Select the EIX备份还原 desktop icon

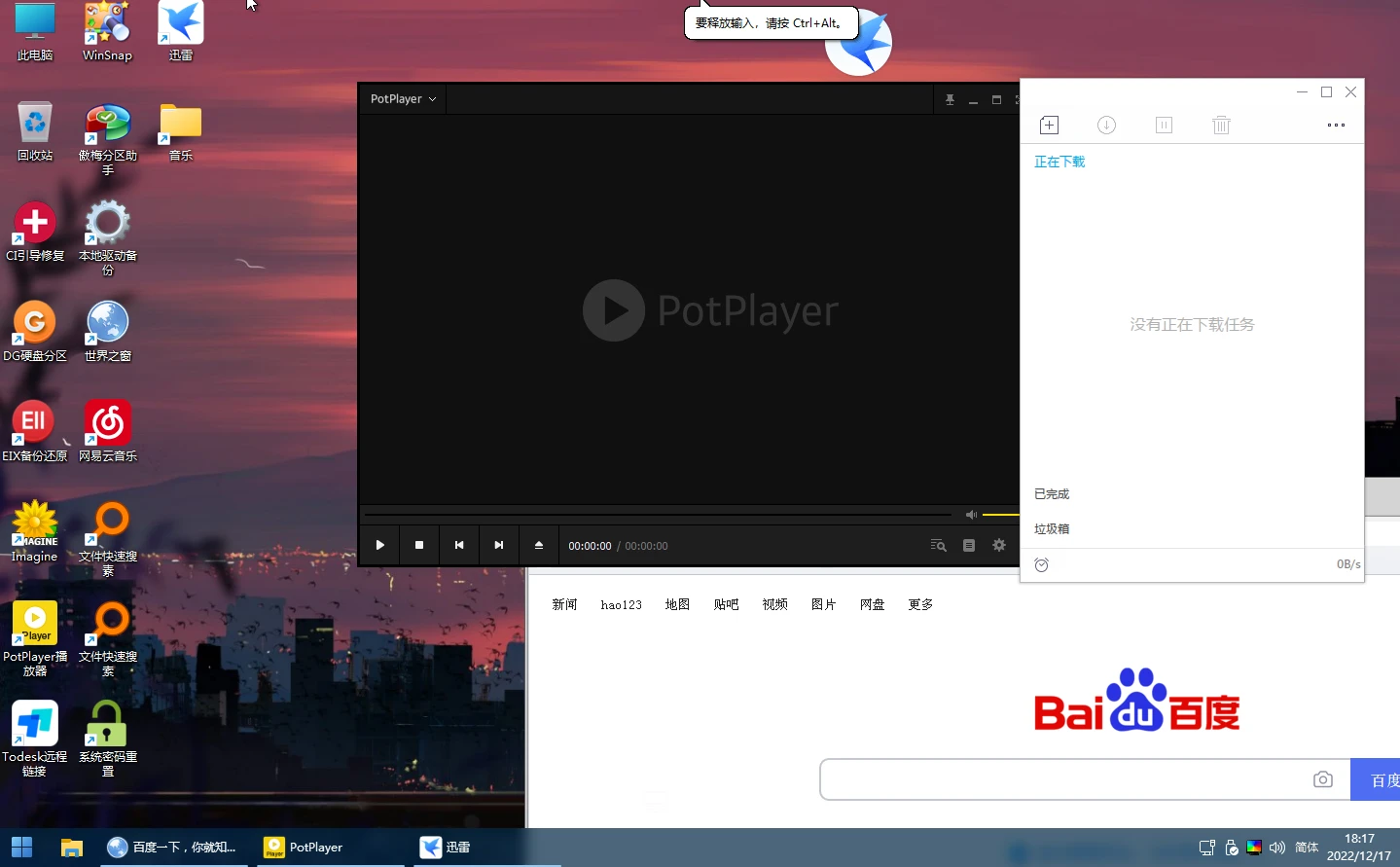pyautogui.click(x=35, y=431)
